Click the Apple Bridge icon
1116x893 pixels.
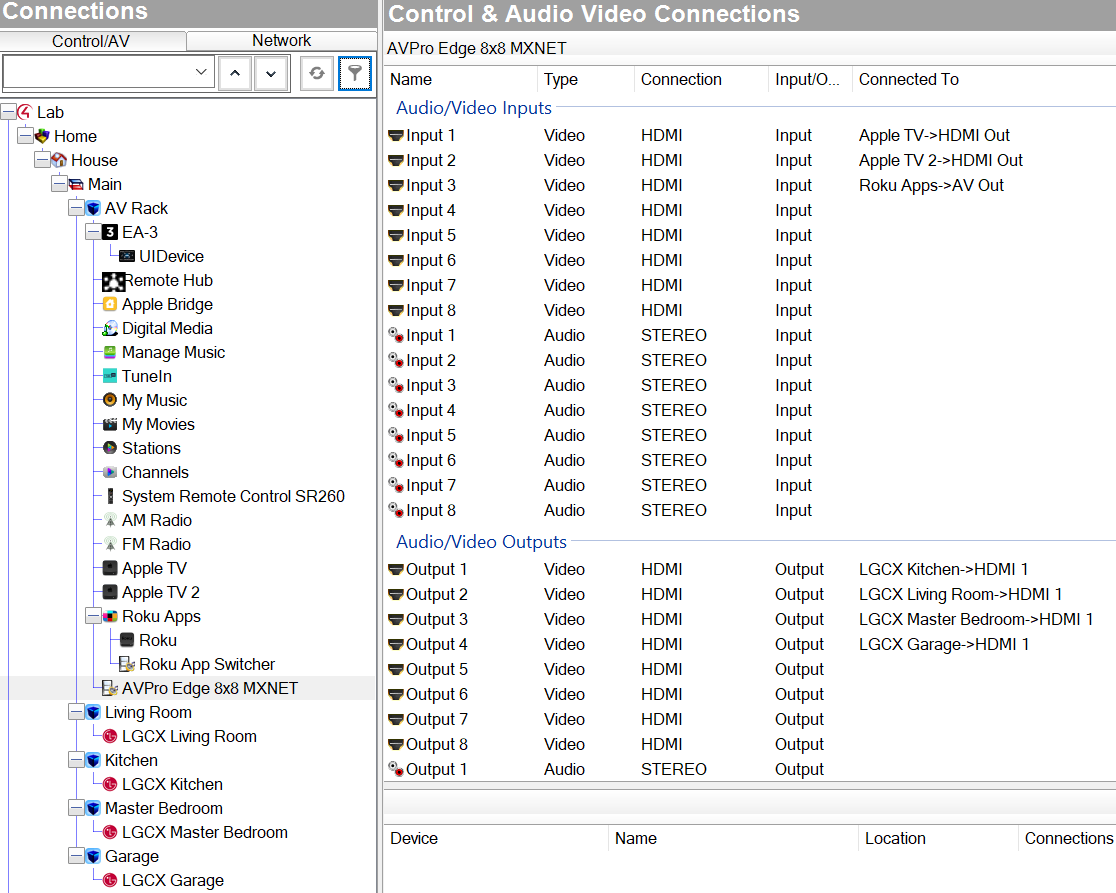click(110, 305)
